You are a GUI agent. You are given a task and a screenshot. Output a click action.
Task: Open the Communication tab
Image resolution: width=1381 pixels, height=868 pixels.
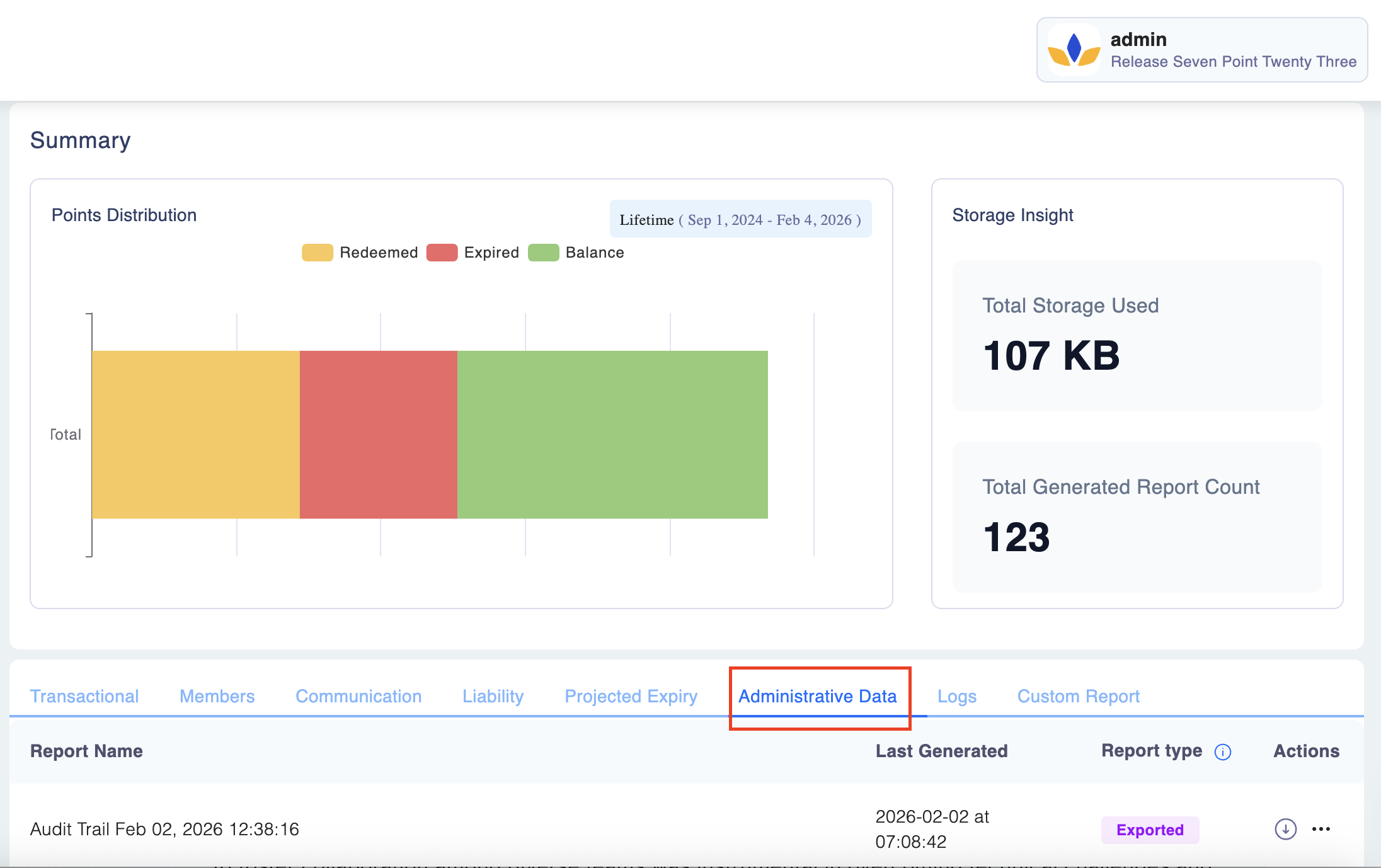(x=358, y=696)
